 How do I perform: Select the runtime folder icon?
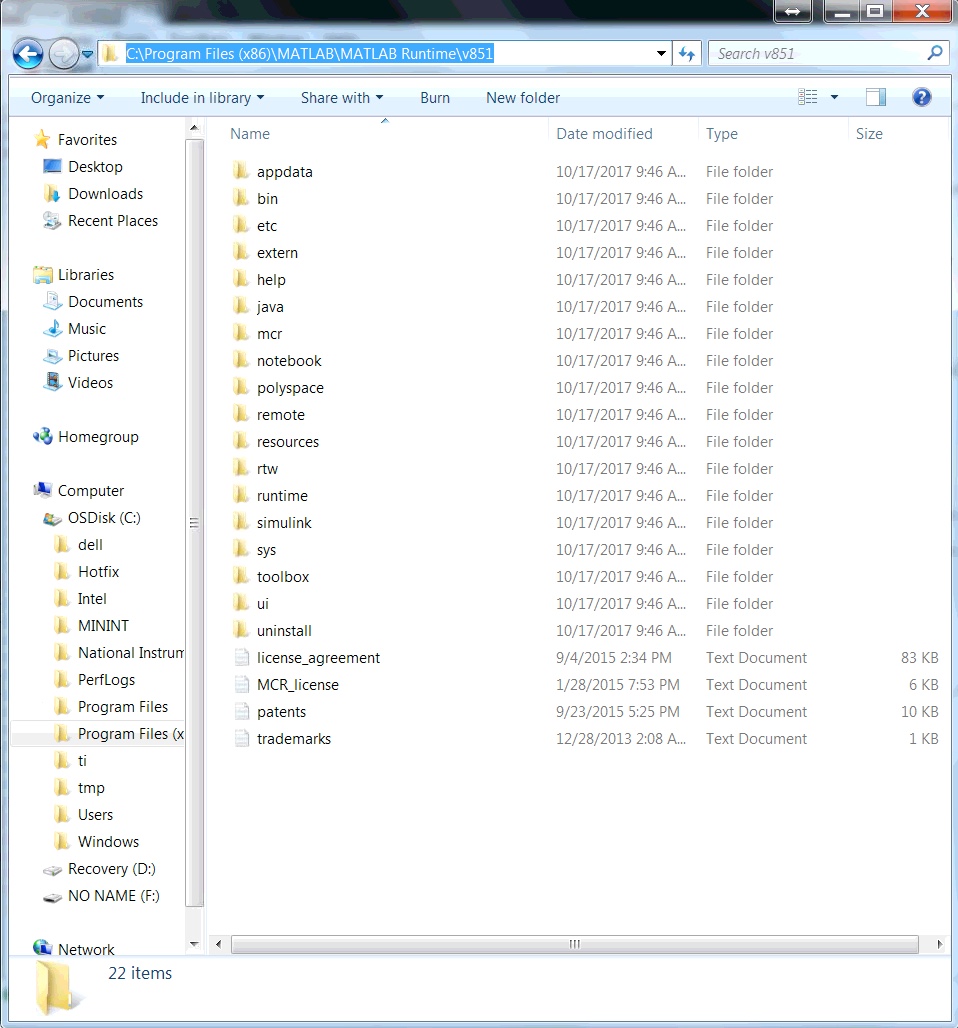tap(241, 495)
